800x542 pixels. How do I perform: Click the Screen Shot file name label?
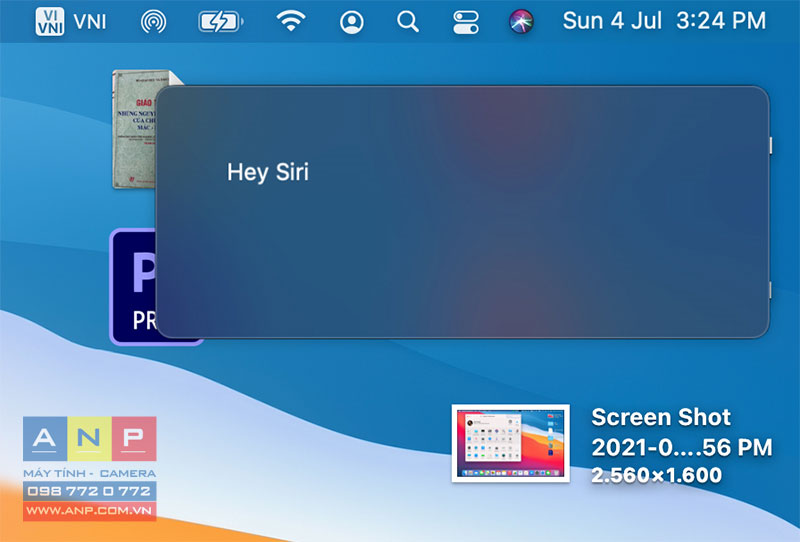click(x=682, y=432)
